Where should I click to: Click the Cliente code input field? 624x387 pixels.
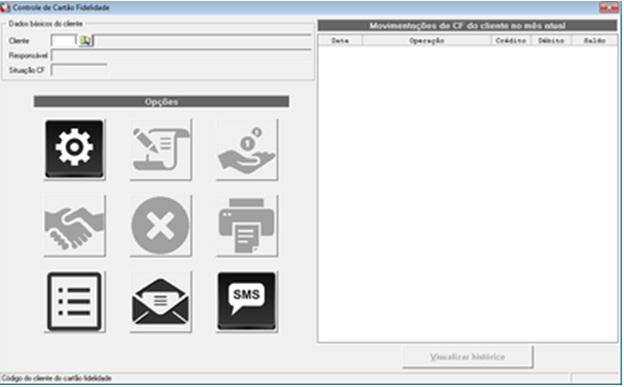tap(63, 41)
